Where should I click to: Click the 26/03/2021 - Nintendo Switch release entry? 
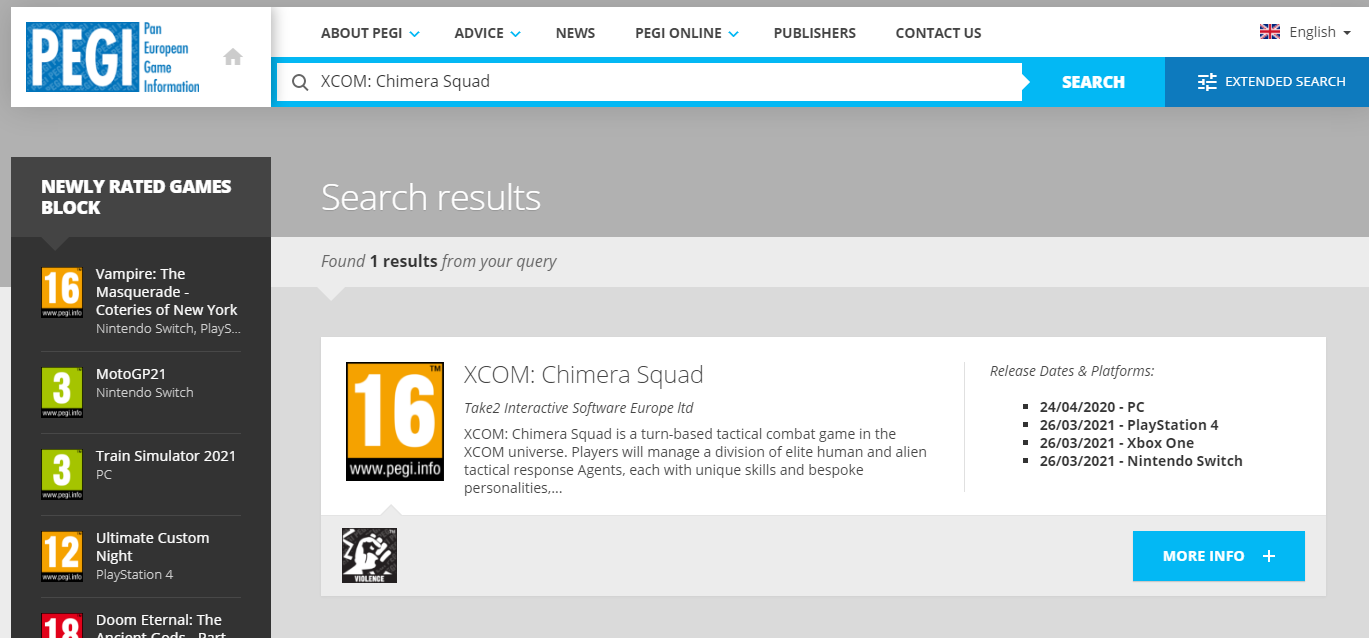(1141, 461)
